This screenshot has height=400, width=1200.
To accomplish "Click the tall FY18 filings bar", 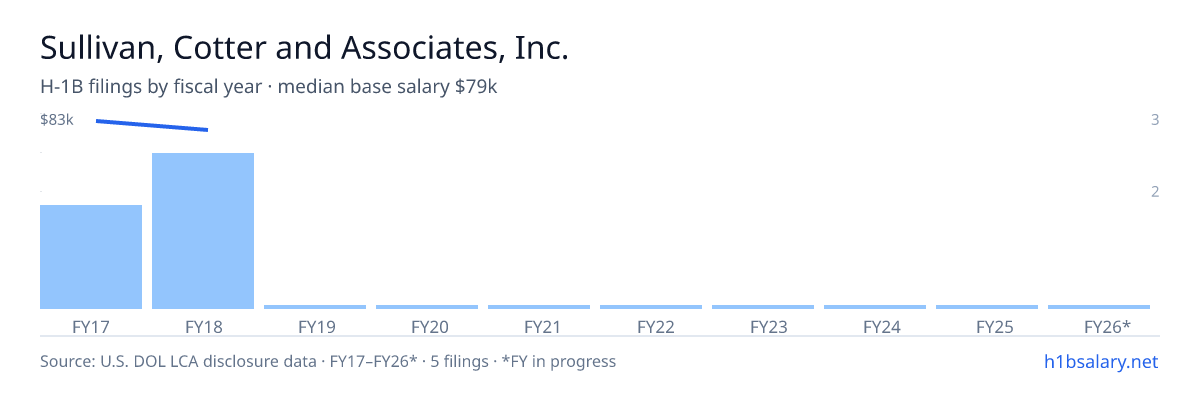I will tap(203, 231).
